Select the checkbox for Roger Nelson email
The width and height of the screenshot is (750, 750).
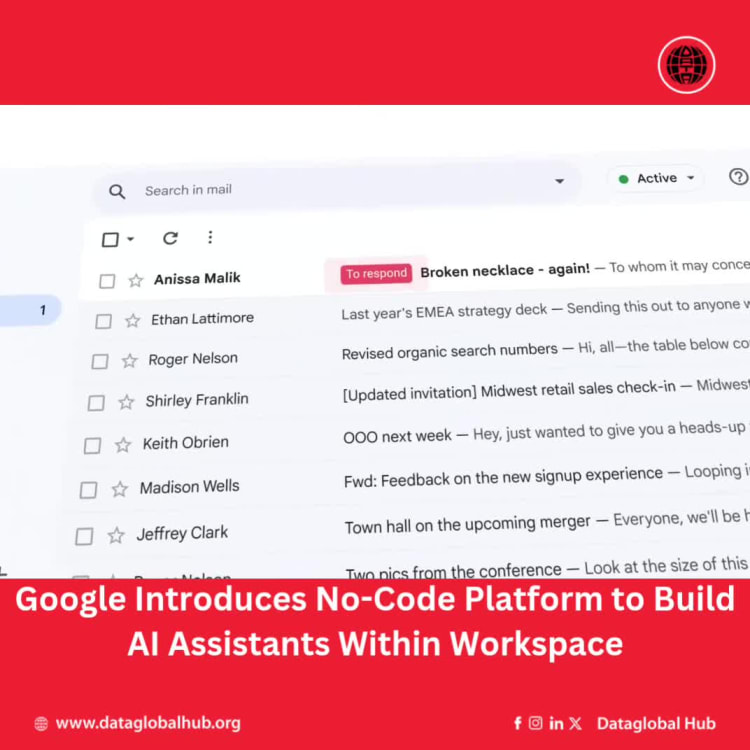click(99, 361)
